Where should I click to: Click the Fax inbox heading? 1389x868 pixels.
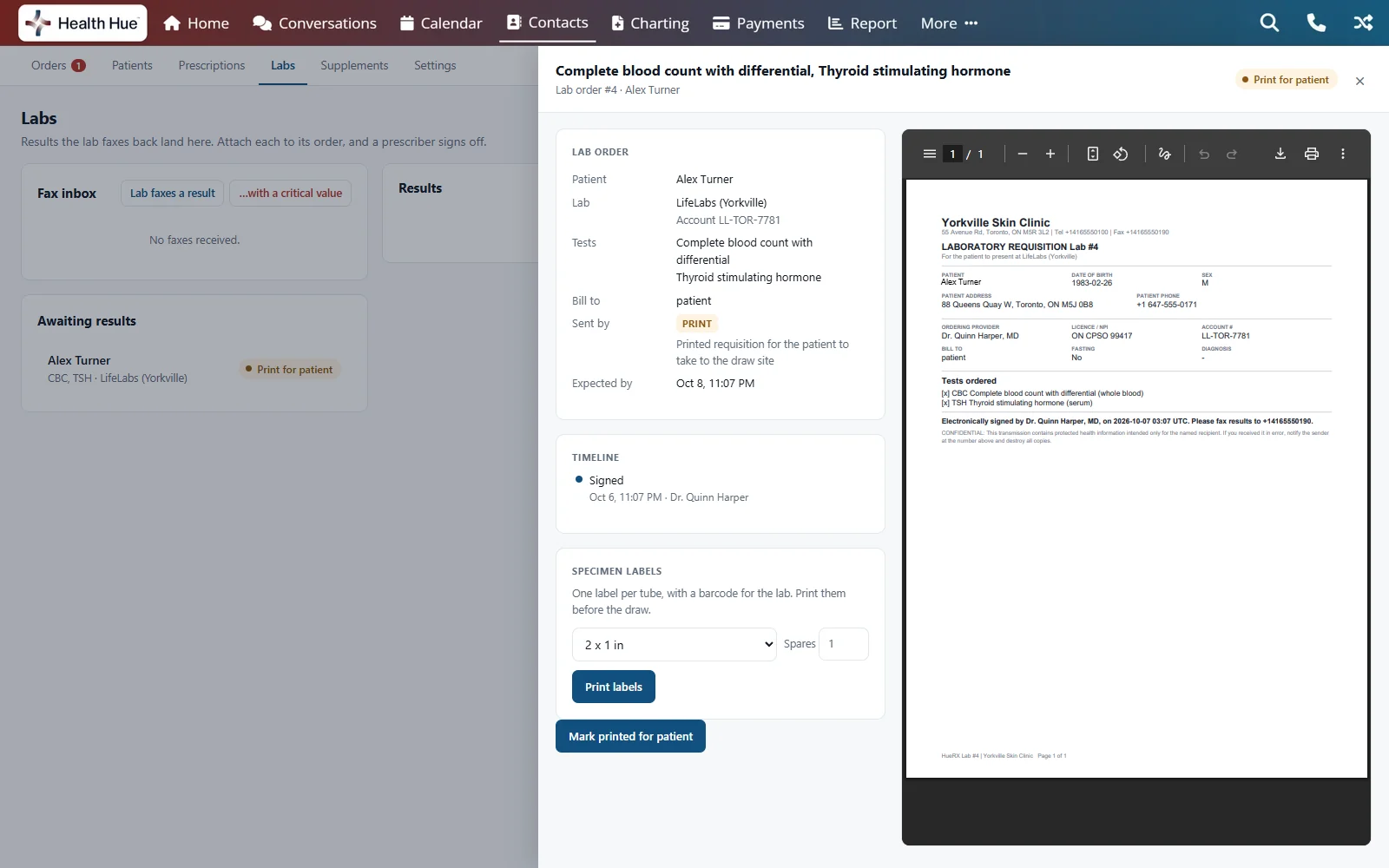pyautogui.click(x=67, y=194)
